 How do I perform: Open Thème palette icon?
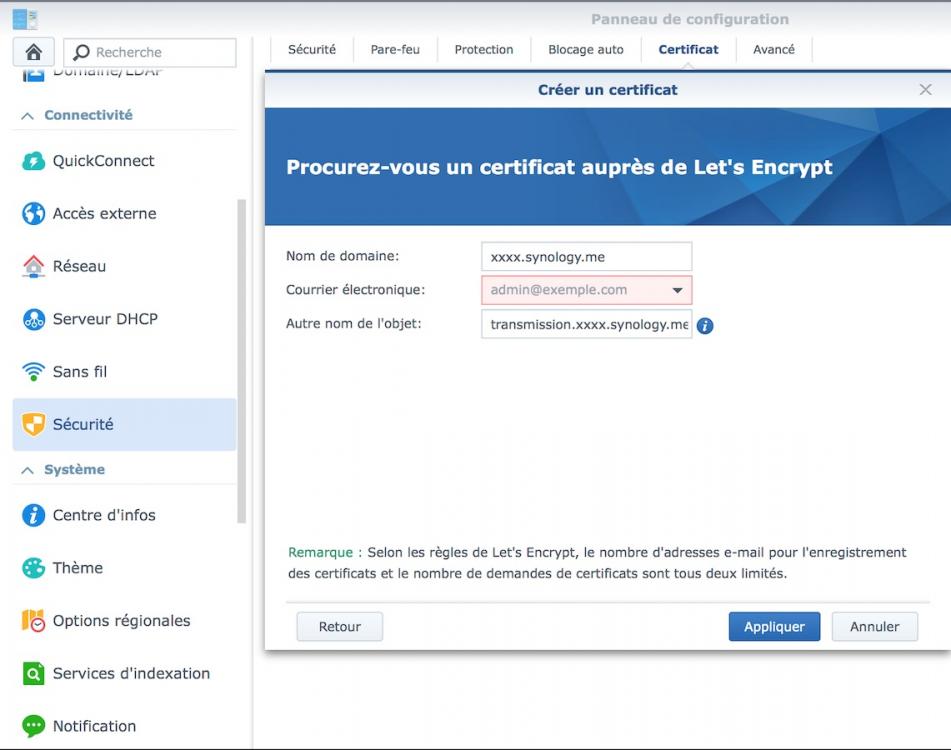pyautogui.click(x=34, y=568)
